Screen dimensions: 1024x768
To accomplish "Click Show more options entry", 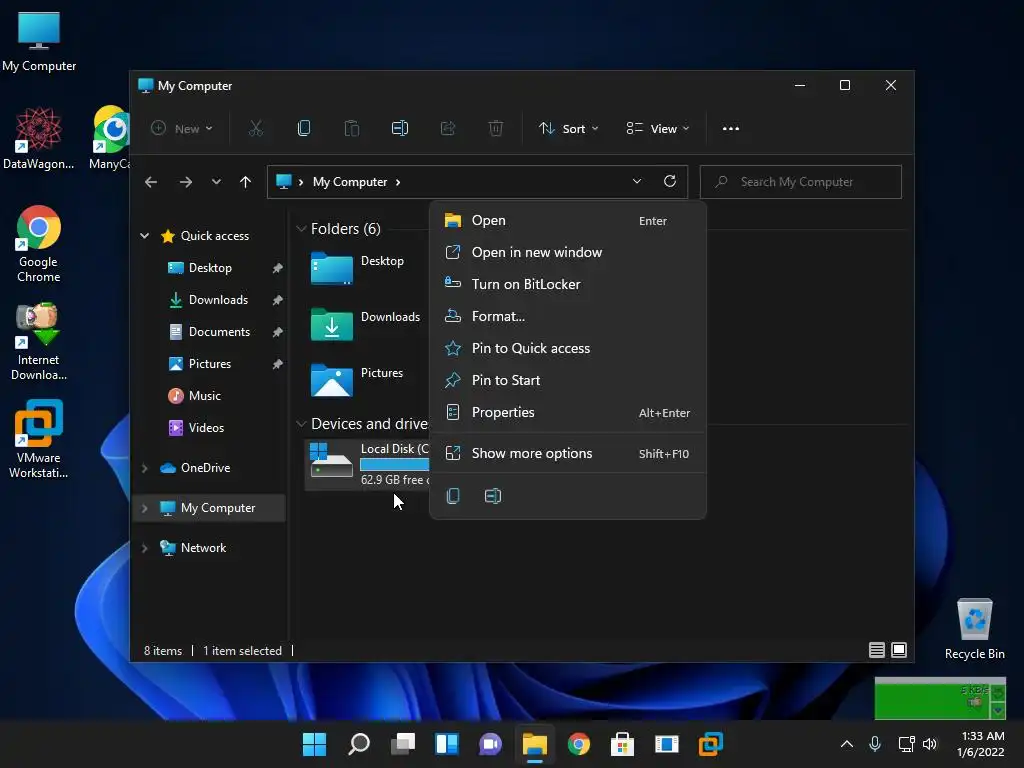I will tap(568, 454).
